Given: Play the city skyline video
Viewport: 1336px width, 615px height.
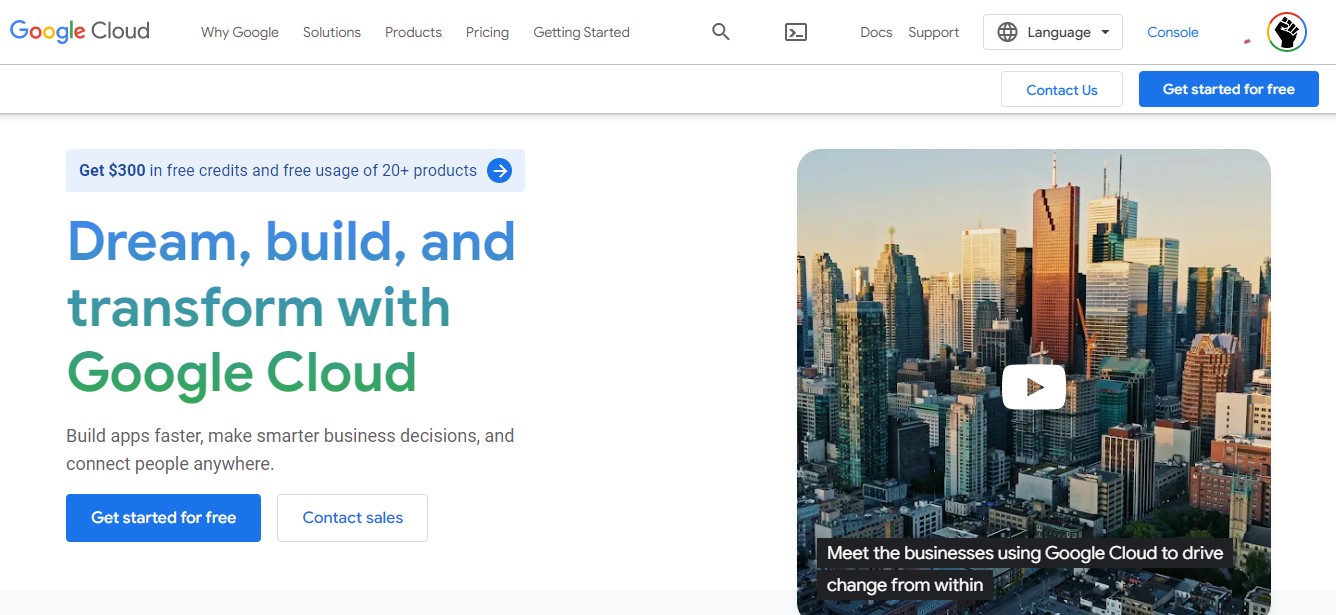Looking at the screenshot, I should (1034, 387).
